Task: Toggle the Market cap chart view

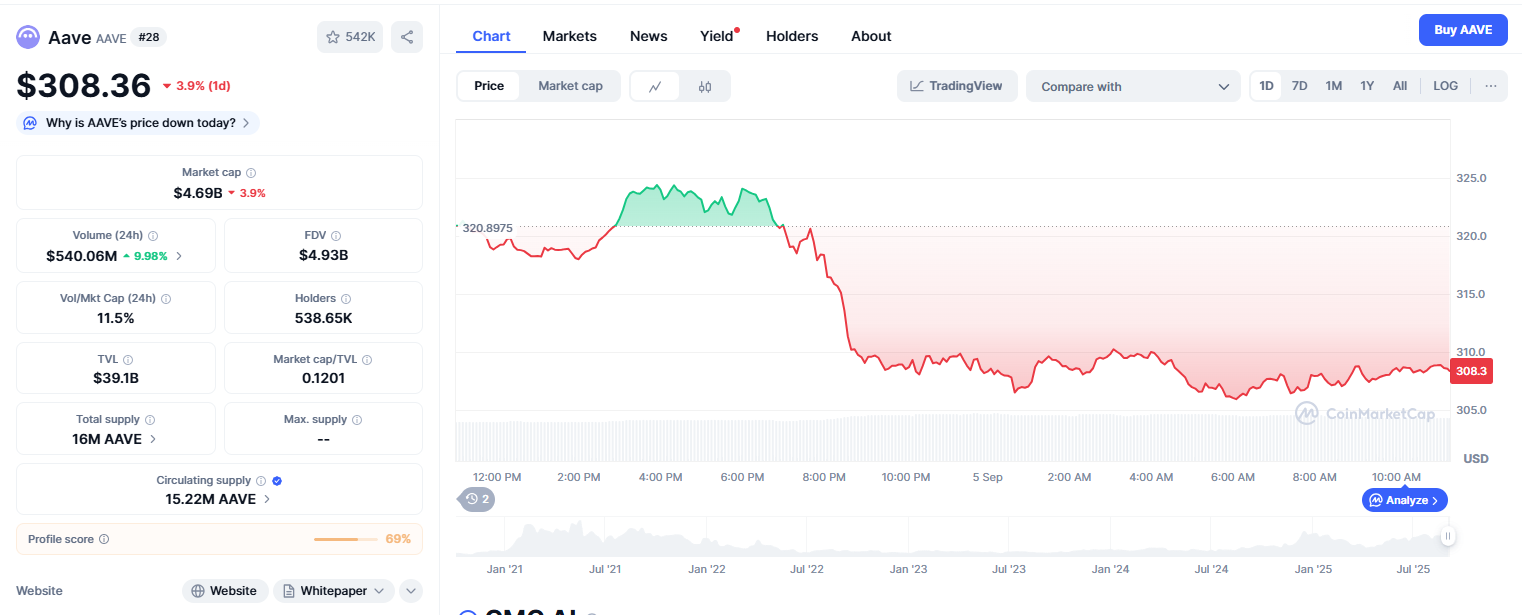Action: (570, 86)
